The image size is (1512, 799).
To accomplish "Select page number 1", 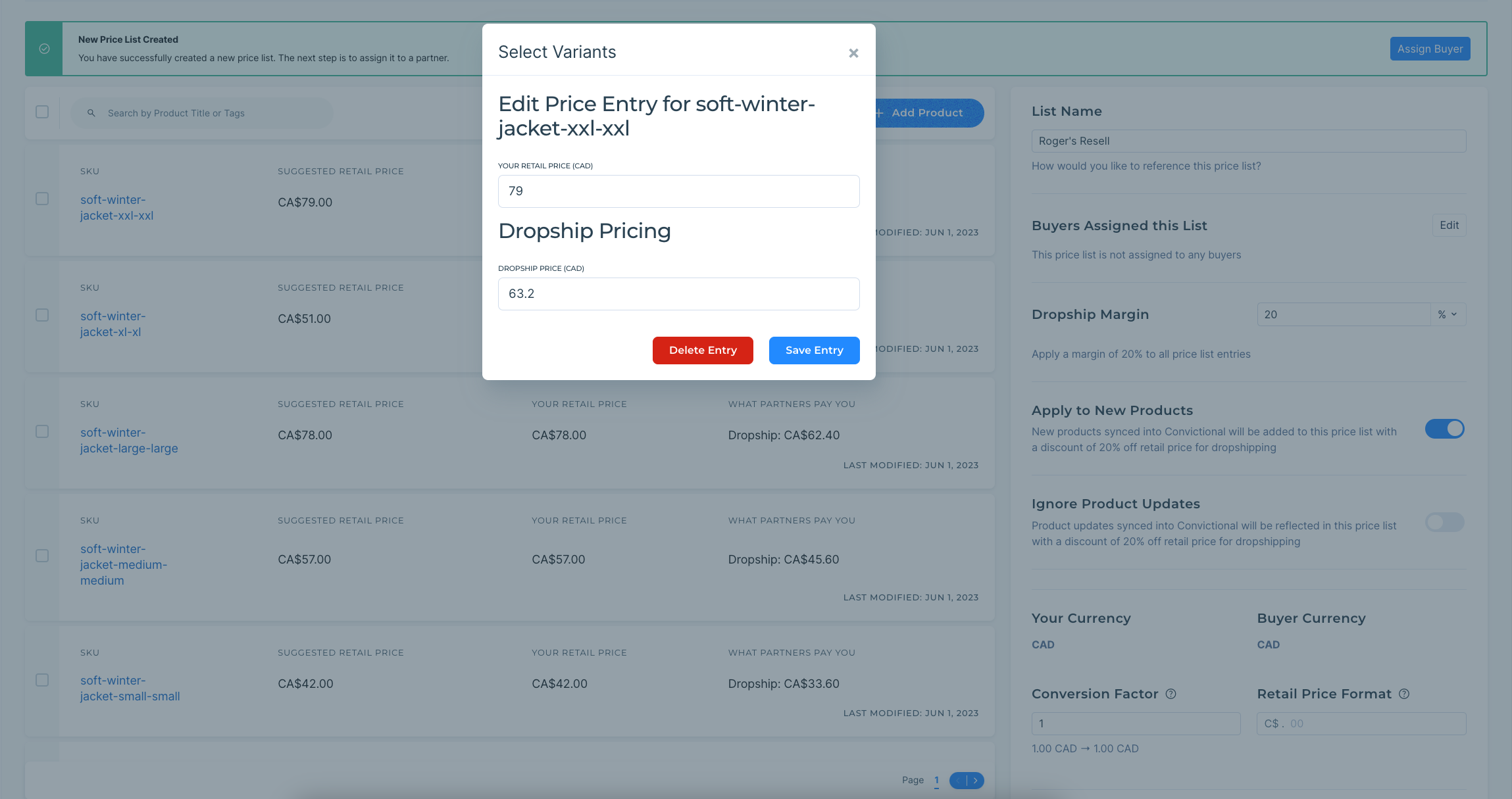I will (936, 781).
